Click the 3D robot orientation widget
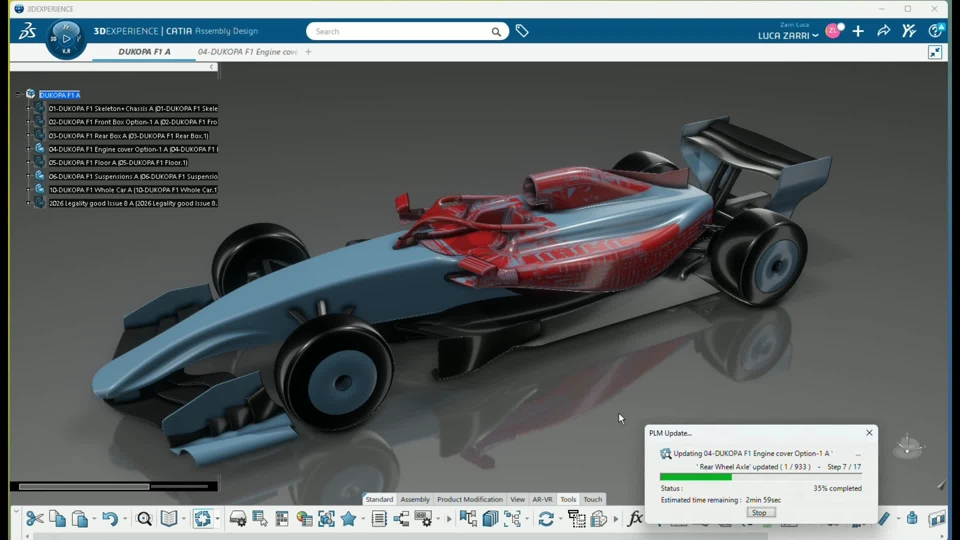The height and width of the screenshot is (540, 960). click(x=907, y=447)
